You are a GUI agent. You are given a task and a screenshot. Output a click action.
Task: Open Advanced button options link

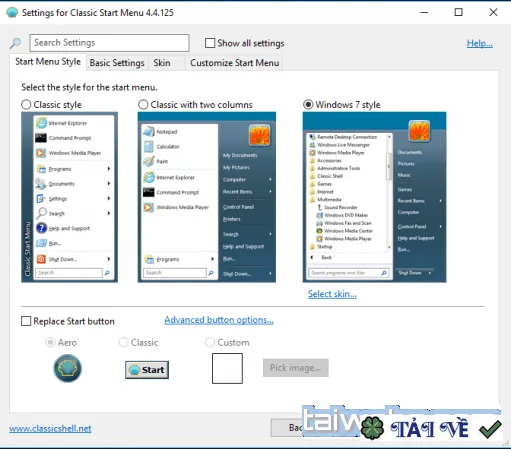point(219,320)
